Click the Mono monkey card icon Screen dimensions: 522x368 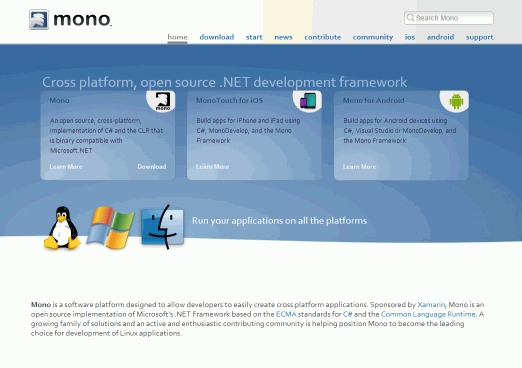coord(163,101)
